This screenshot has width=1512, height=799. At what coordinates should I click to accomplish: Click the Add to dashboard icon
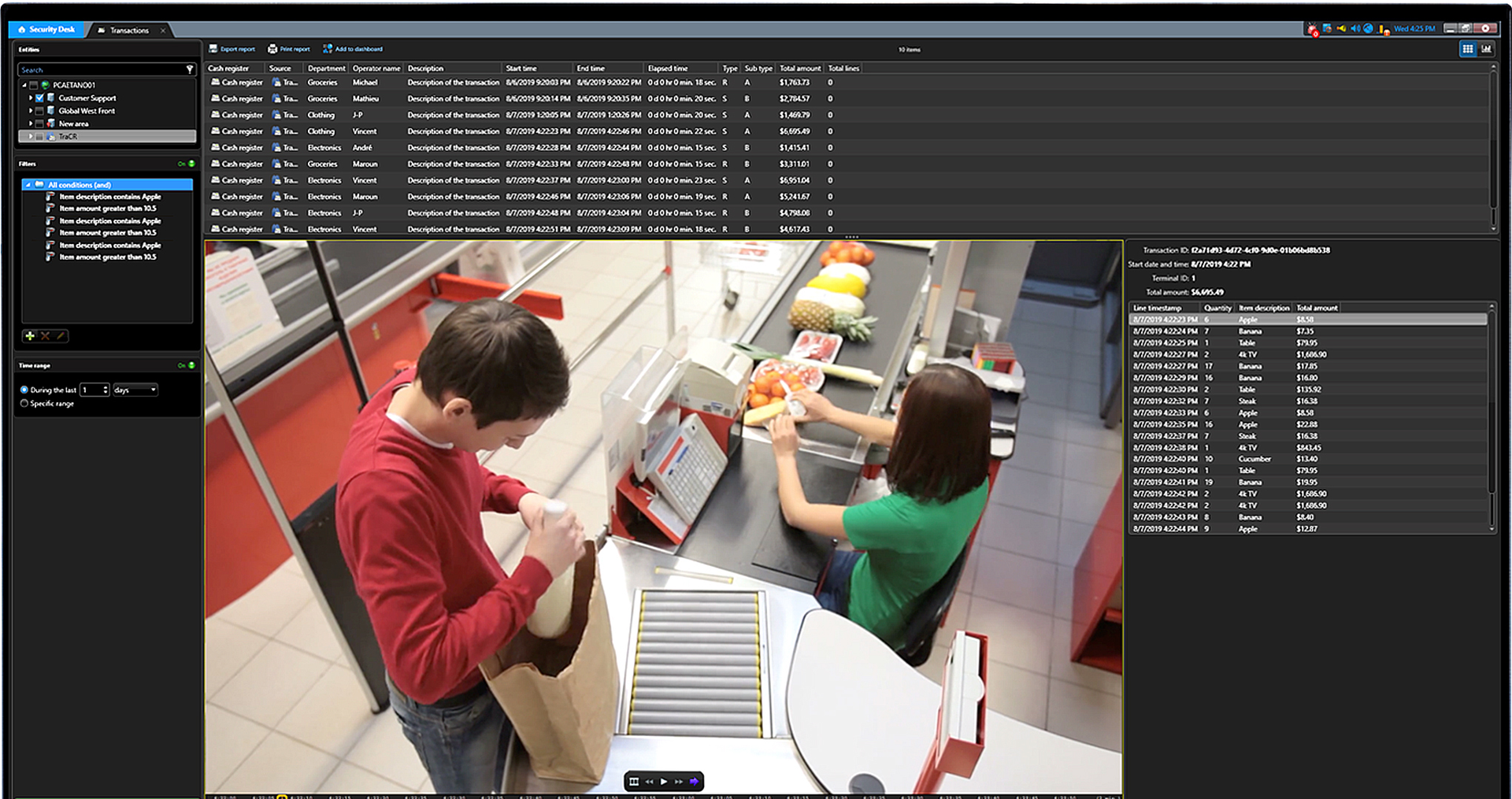328,49
